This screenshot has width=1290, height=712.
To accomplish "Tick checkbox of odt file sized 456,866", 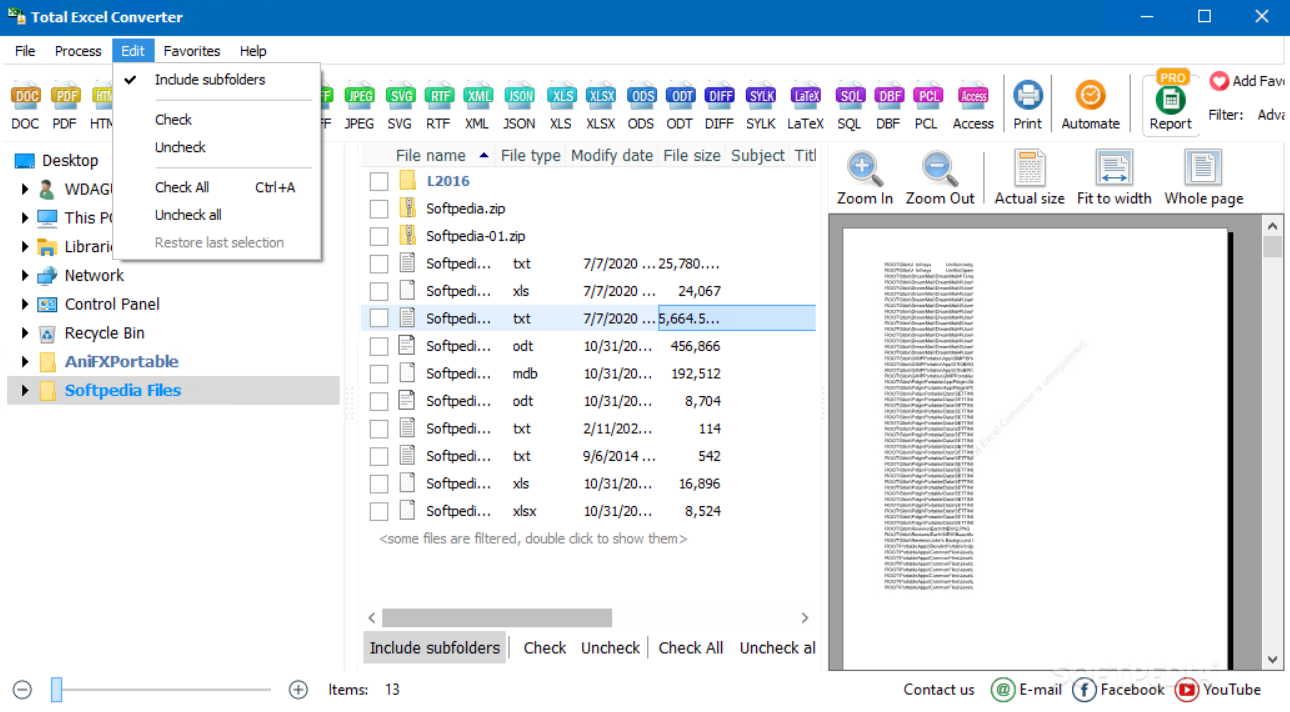I will [x=379, y=347].
